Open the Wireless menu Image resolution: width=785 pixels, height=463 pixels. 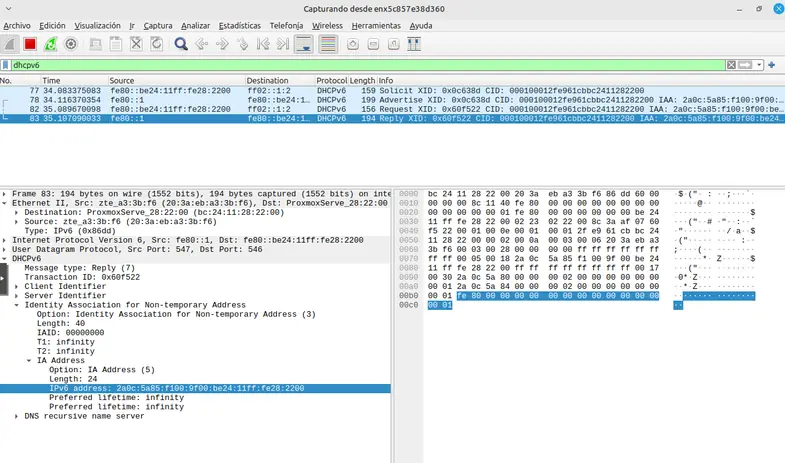click(x=327, y=26)
